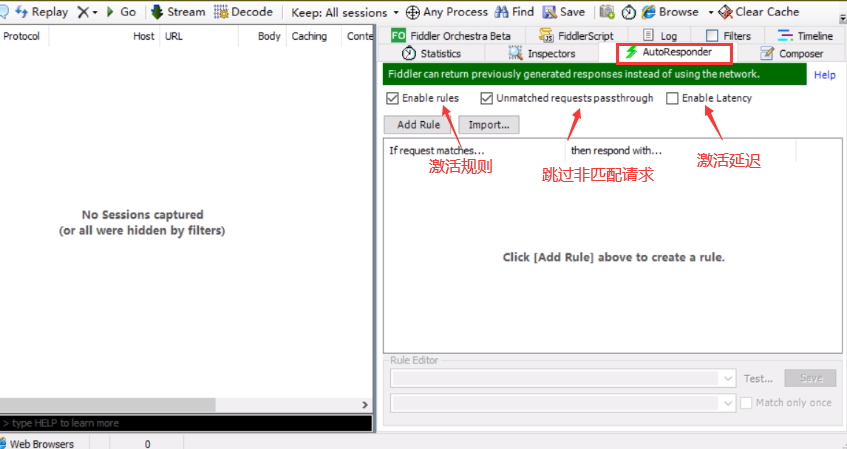Click the toolbar Save sessions icon
The image size is (847, 449).
click(x=549, y=12)
